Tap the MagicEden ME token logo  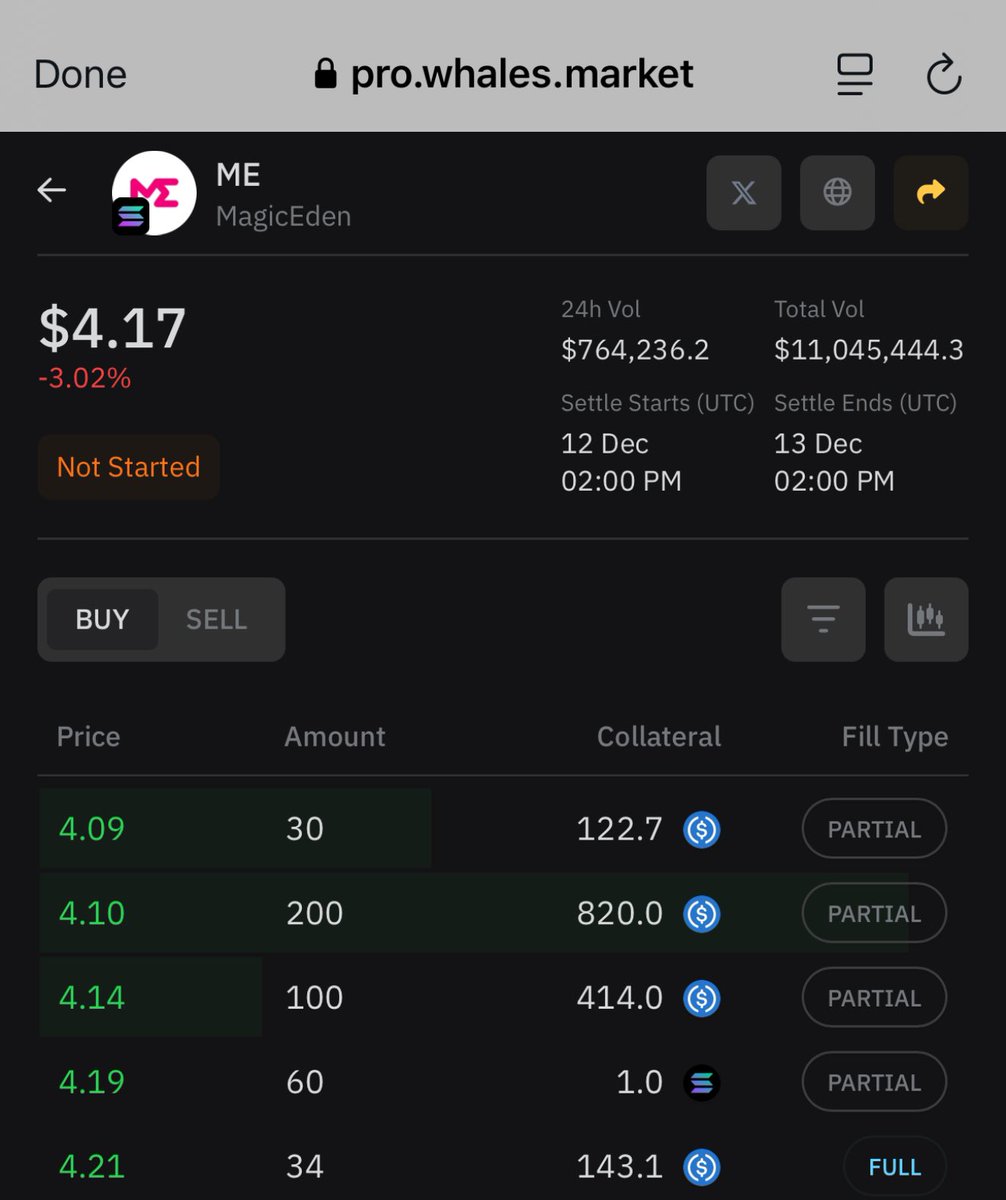point(154,193)
